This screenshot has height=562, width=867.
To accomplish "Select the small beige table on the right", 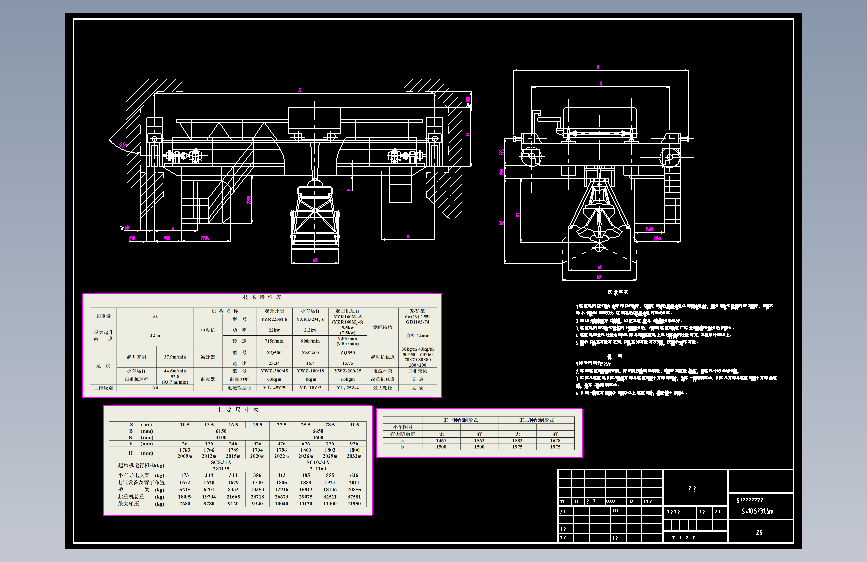I will pyautogui.click(x=479, y=433).
